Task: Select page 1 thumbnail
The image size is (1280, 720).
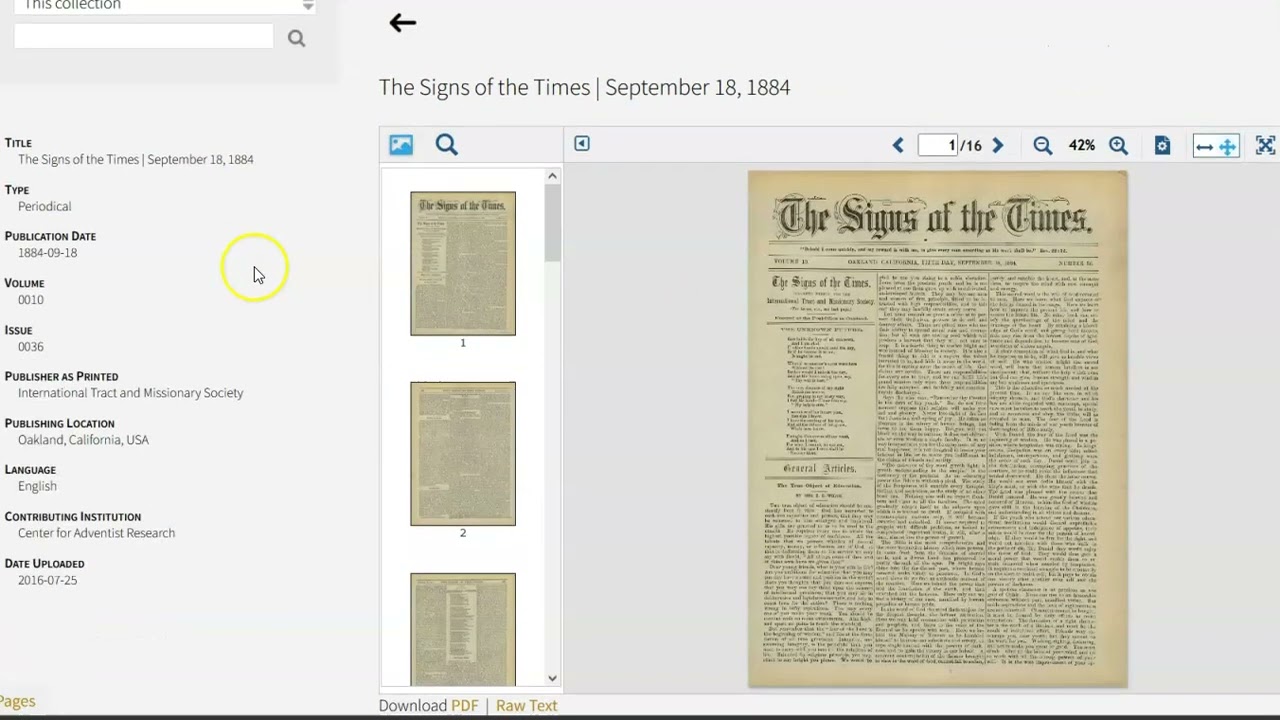Action: (x=463, y=264)
